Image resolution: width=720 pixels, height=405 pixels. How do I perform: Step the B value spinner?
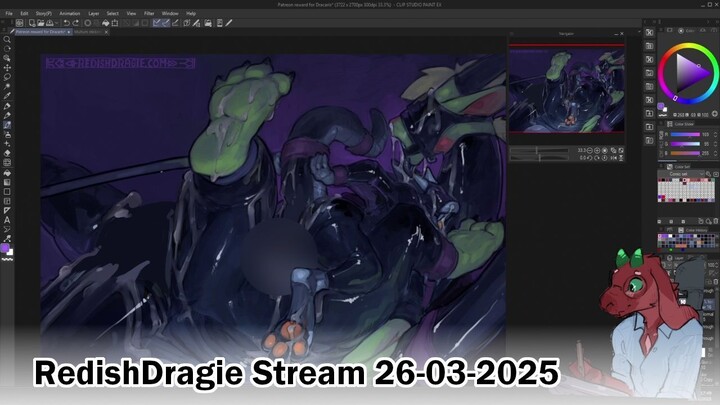click(715, 153)
